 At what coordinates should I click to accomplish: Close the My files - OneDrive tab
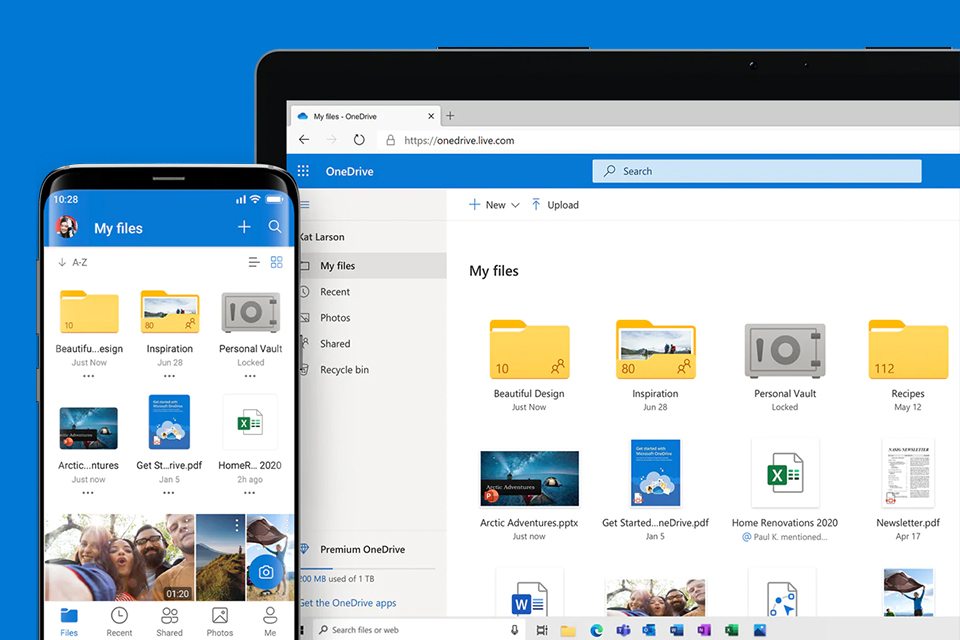click(x=431, y=116)
